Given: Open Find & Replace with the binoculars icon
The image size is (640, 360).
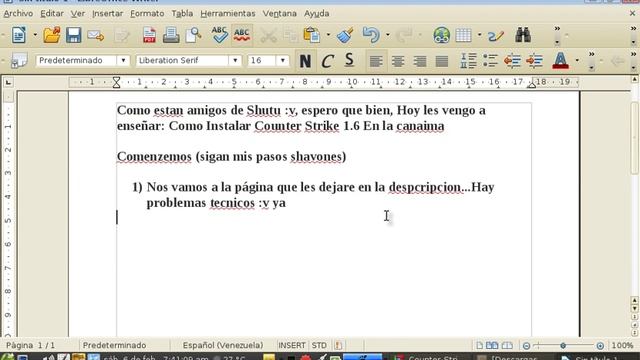Looking at the screenshot, I should click(x=523, y=35).
